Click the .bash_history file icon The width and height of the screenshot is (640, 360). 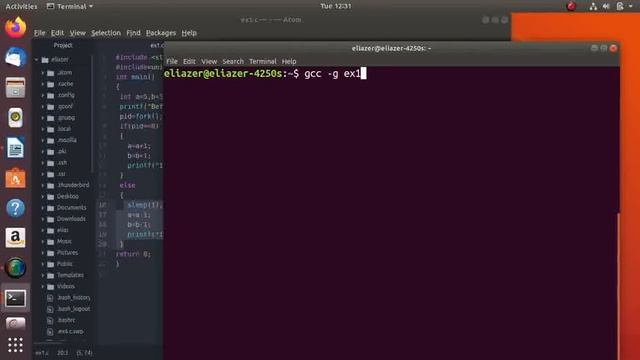[x=50, y=298]
